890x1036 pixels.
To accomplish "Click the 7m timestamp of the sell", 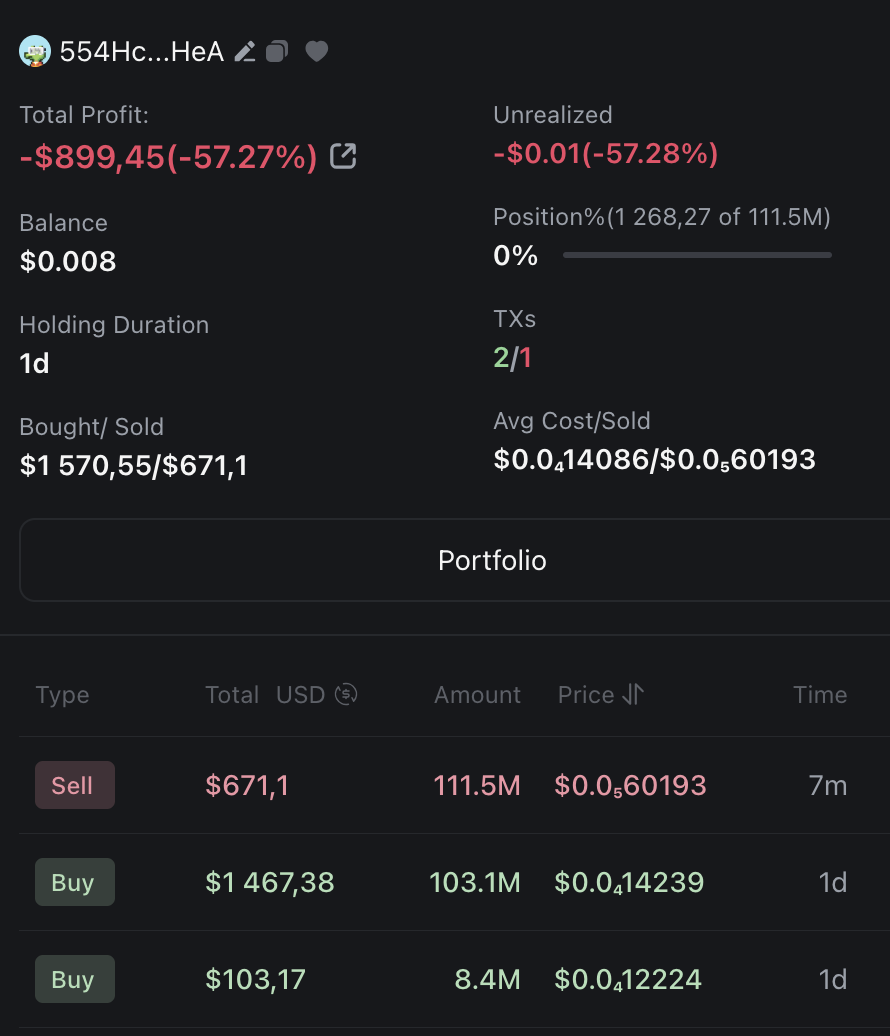I will click(x=828, y=786).
